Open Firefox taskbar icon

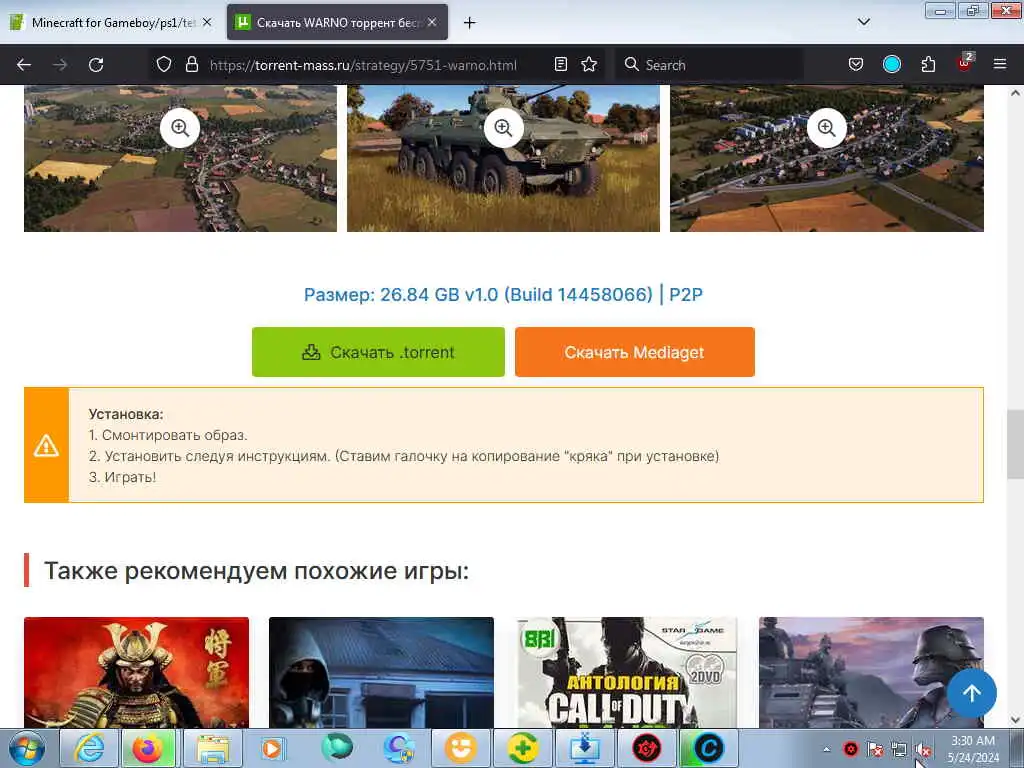[x=149, y=748]
